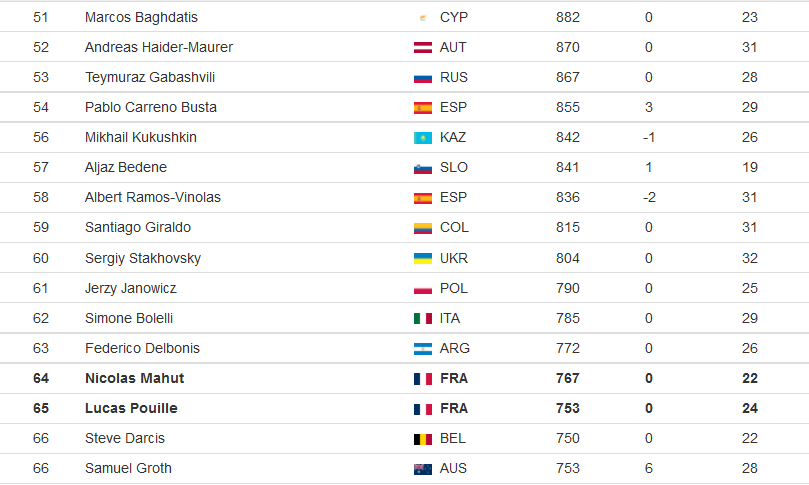Click Sergiy Stakhovsky's ranking number 60
Viewport: 809px width, 485px height.
pyautogui.click(x=41, y=258)
